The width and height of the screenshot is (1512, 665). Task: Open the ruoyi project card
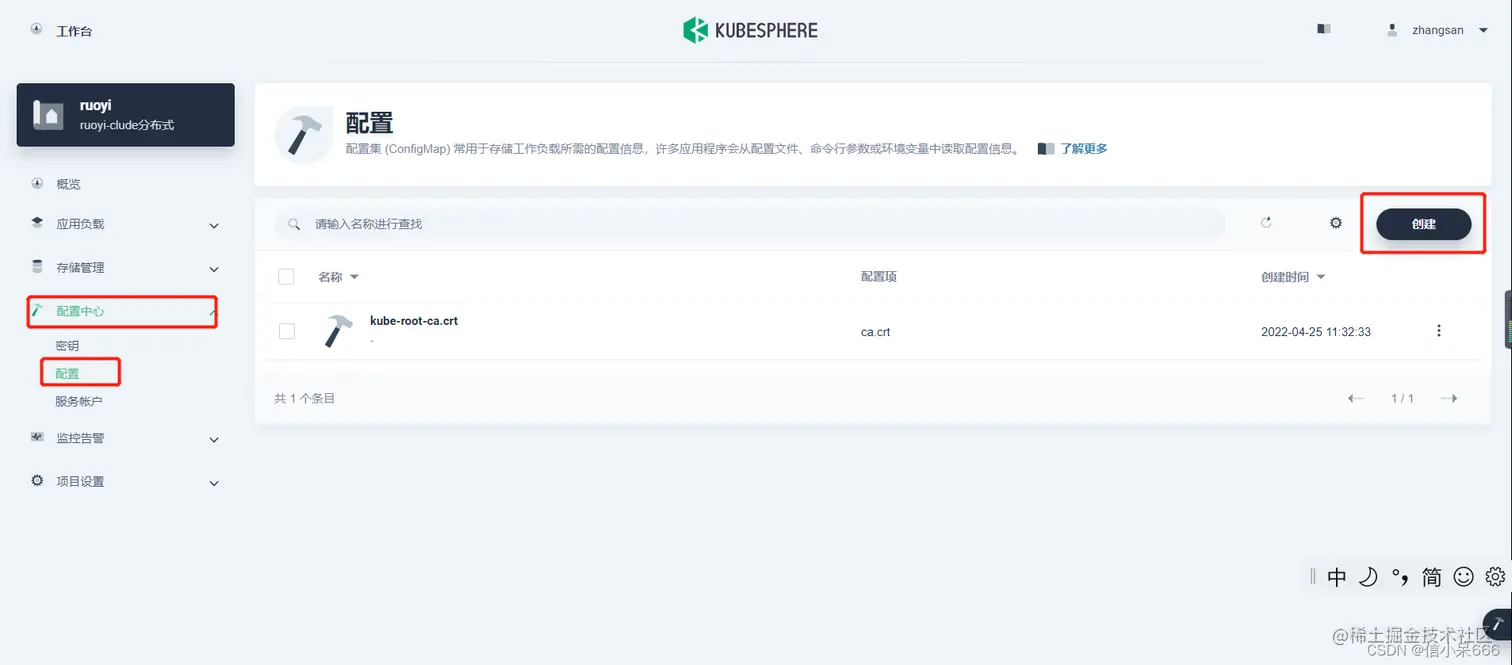126,115
